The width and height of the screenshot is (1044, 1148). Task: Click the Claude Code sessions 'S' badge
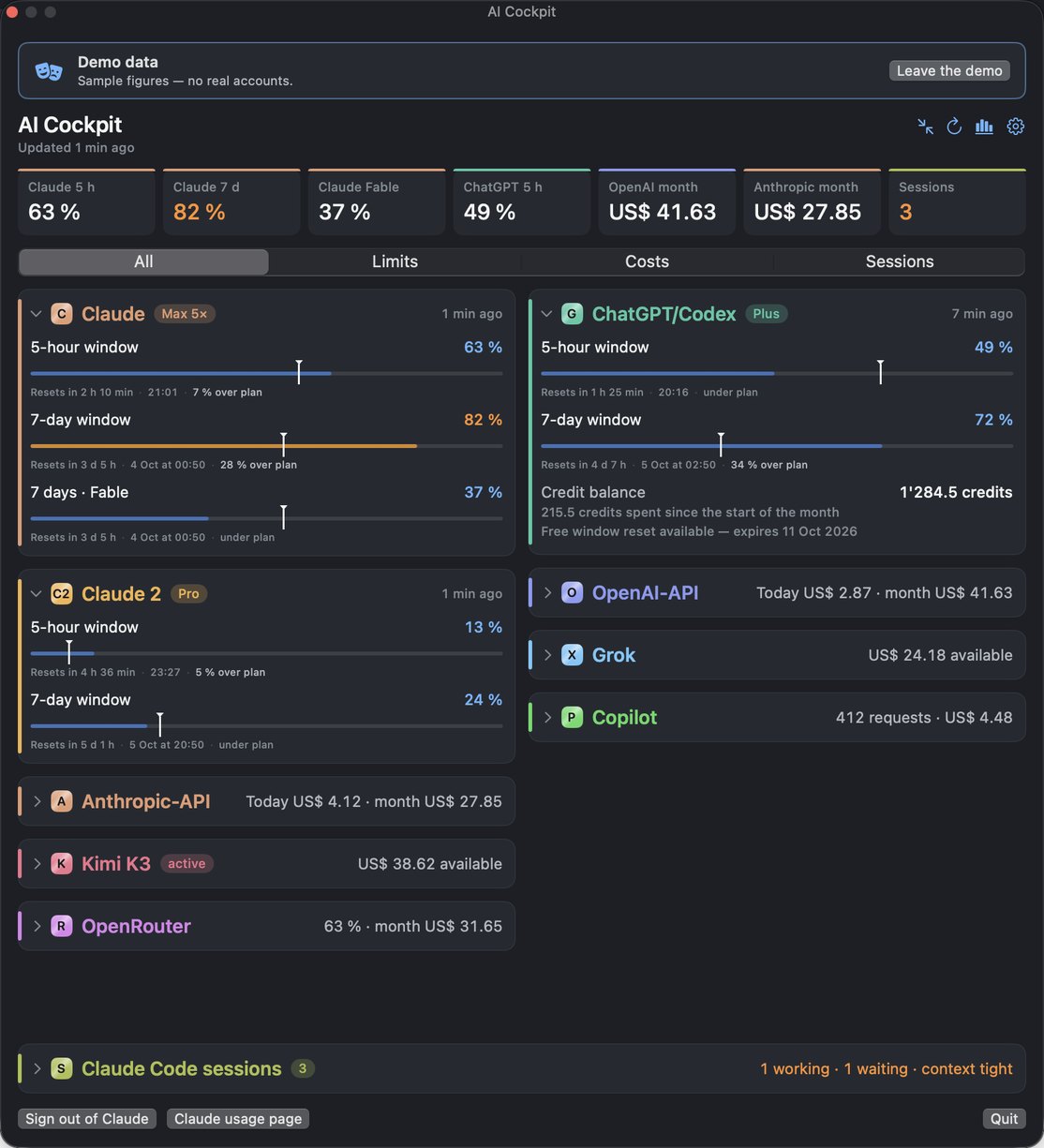61,1068
